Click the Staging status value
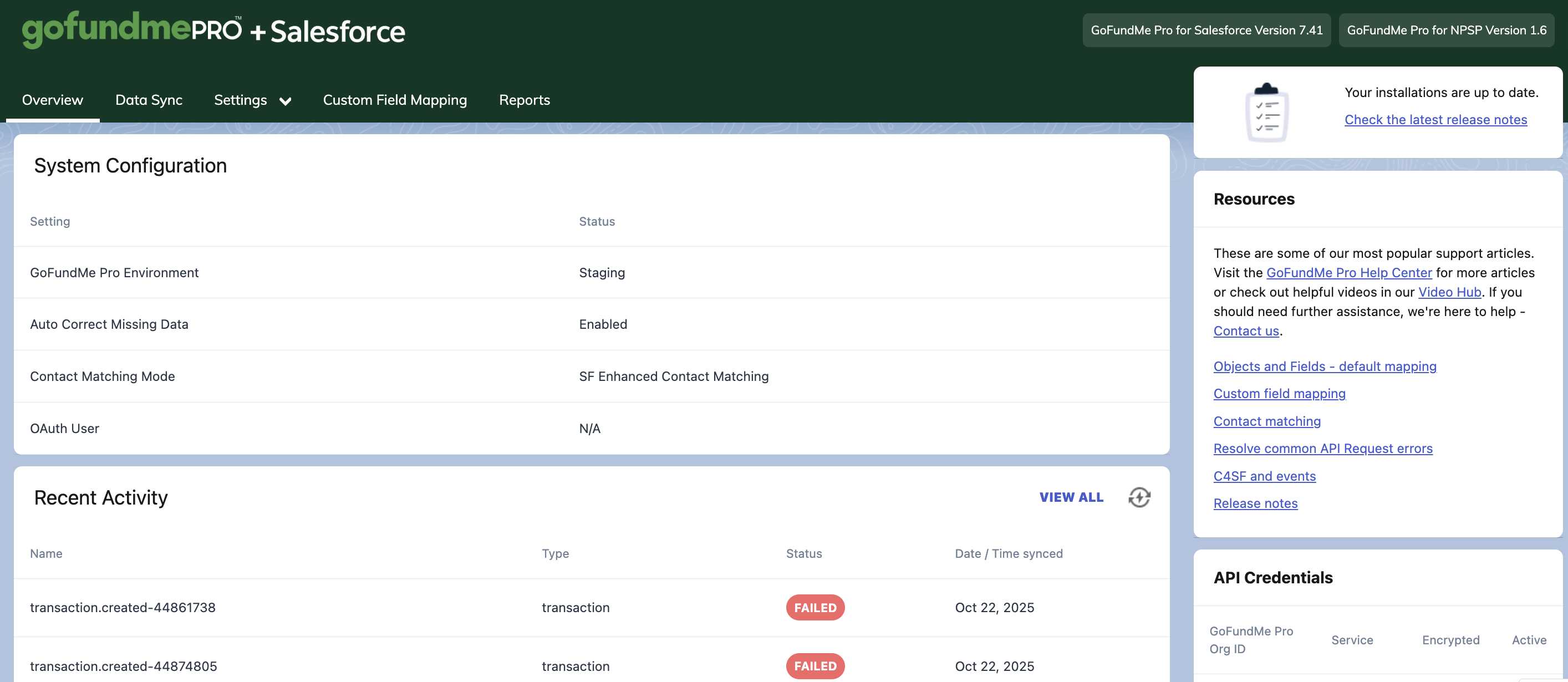The height and width of the screenshot is (682, 1568). pos(602,272)
